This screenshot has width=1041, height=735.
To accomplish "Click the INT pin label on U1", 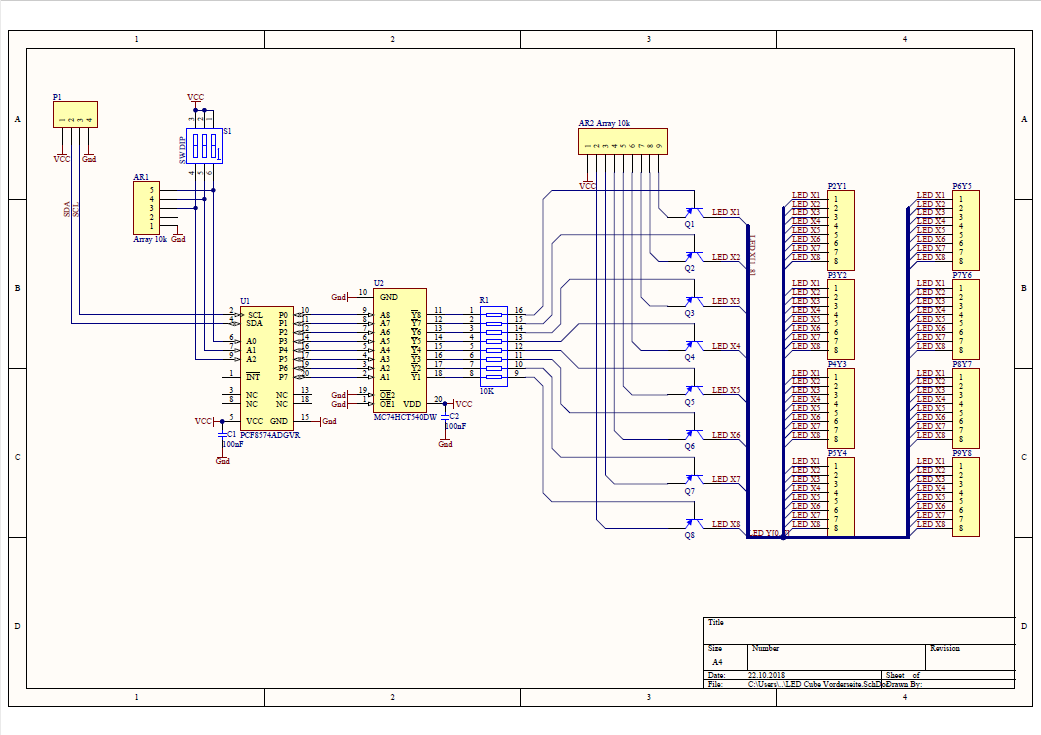I will coord(253,377).
